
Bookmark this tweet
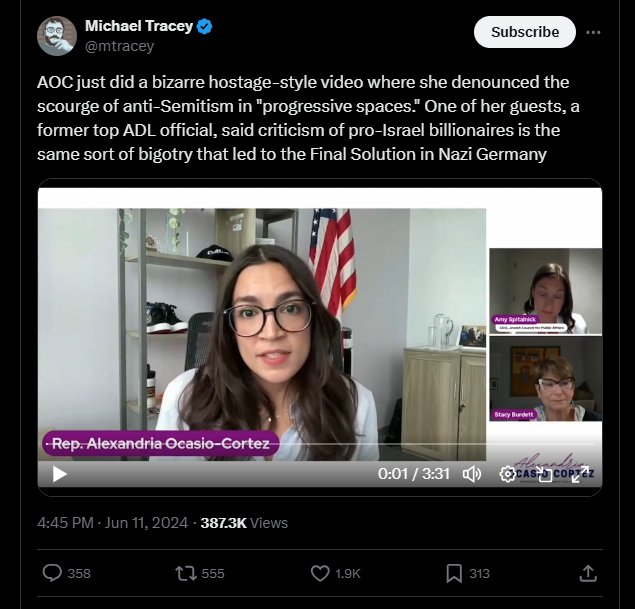454,573
